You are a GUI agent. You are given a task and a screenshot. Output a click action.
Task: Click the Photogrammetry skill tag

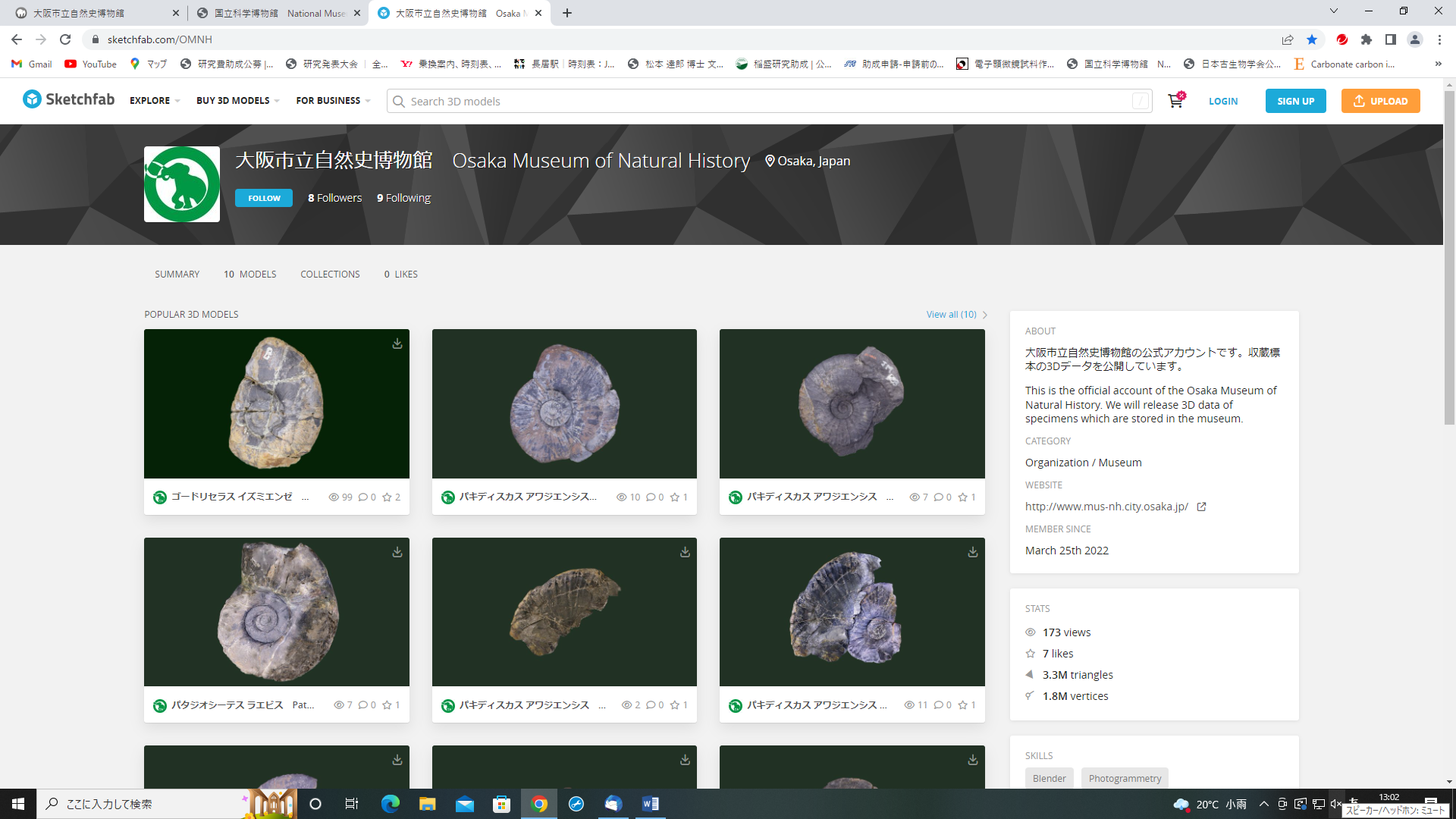[1125, 778]
